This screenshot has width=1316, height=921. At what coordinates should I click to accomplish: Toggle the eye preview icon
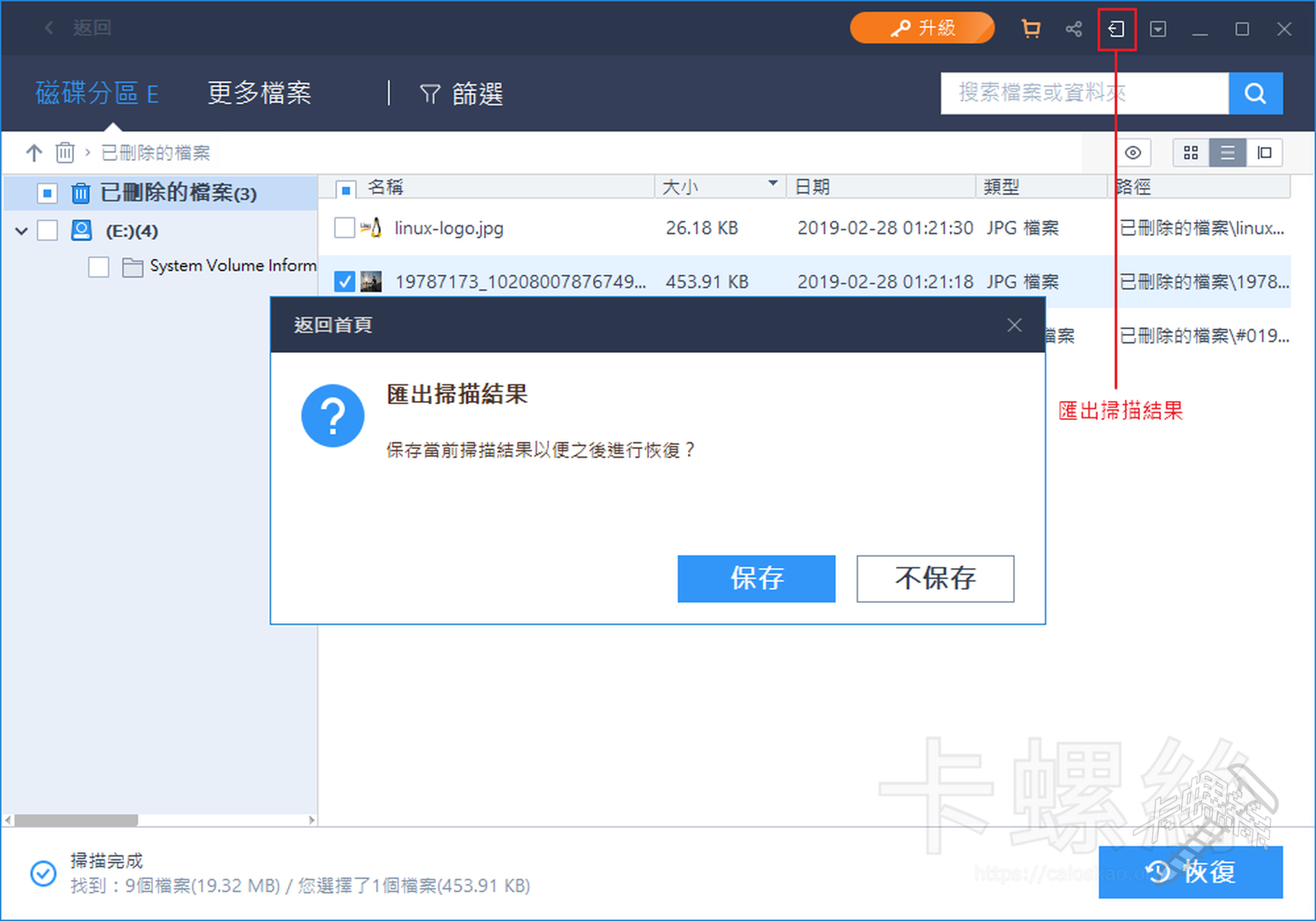1133,152
